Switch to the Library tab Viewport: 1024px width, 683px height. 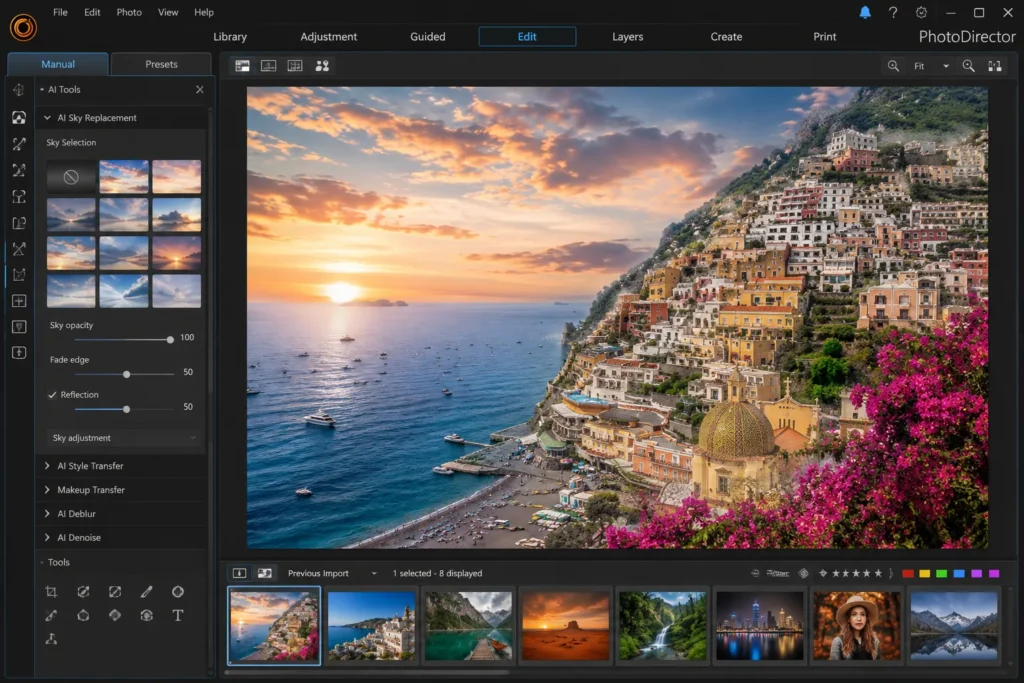pos(230,37)
